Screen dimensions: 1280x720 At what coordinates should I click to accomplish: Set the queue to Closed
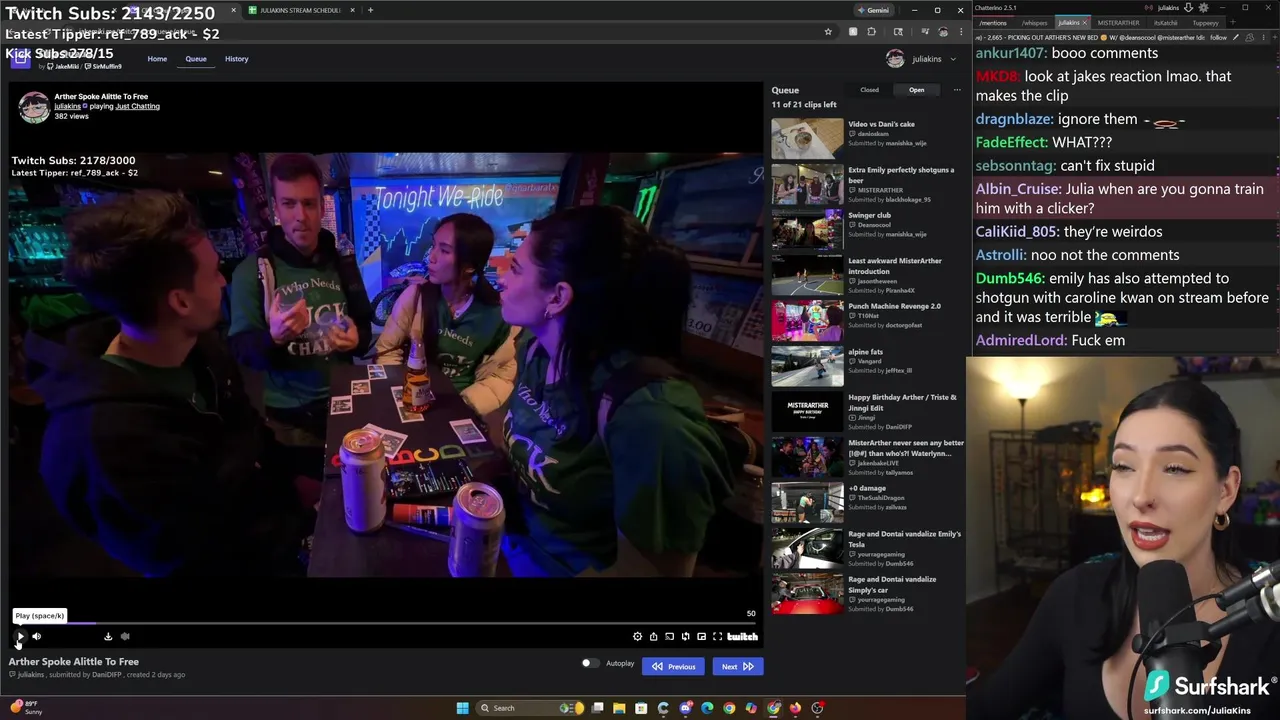pyautogui.click(x=870, y=90)
